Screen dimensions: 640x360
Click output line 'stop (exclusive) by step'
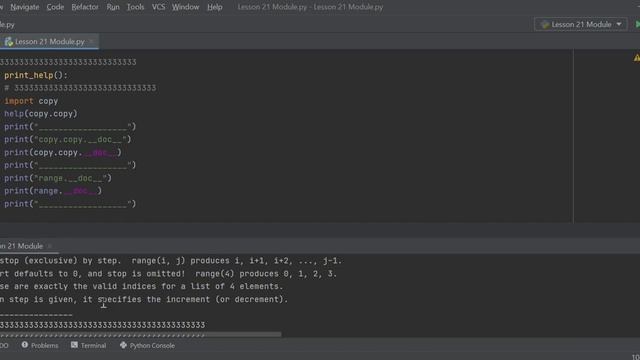[x=171, y=261]
